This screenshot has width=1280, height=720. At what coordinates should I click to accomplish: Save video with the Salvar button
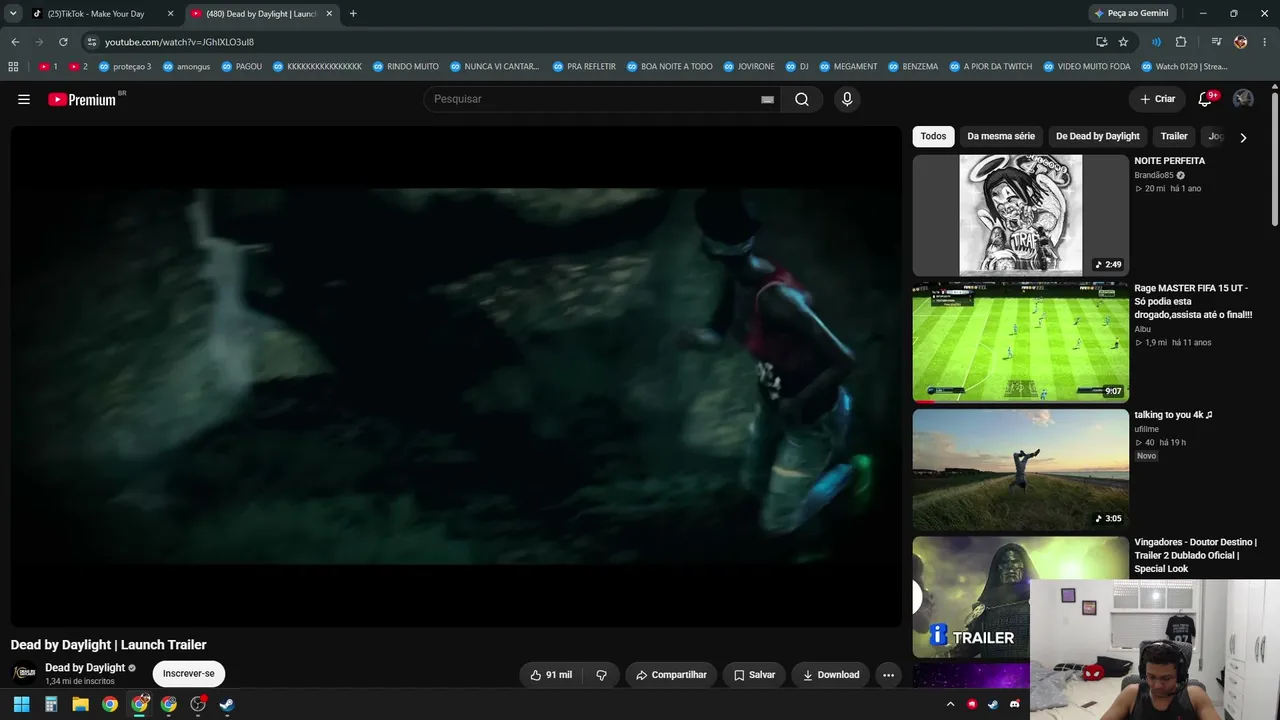click(x=754, y=675)
